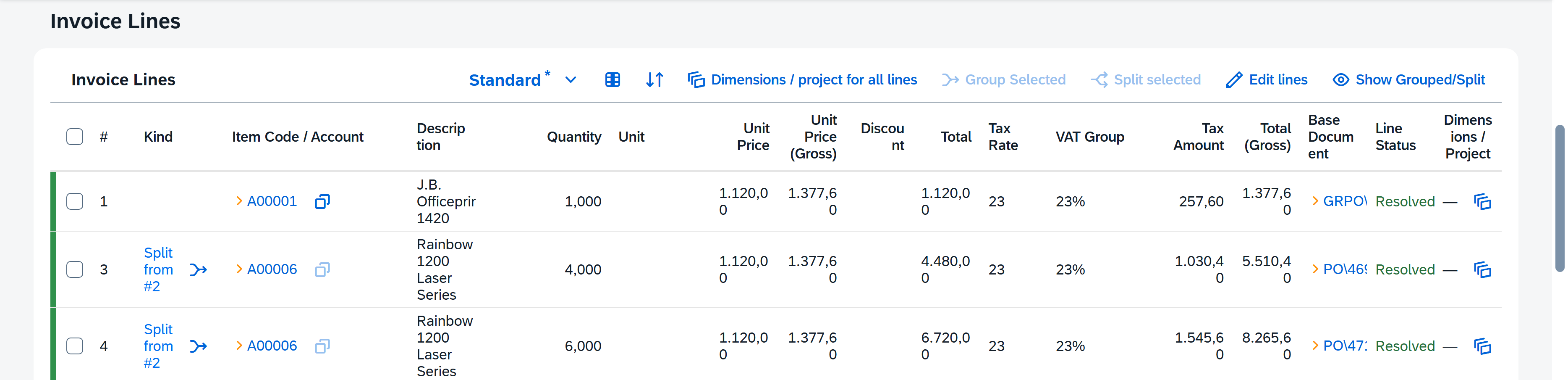Open dimensions icon for line 1
Image resolution: width=1568 pixels, height=380 pixels.
tap(1482, 201)
